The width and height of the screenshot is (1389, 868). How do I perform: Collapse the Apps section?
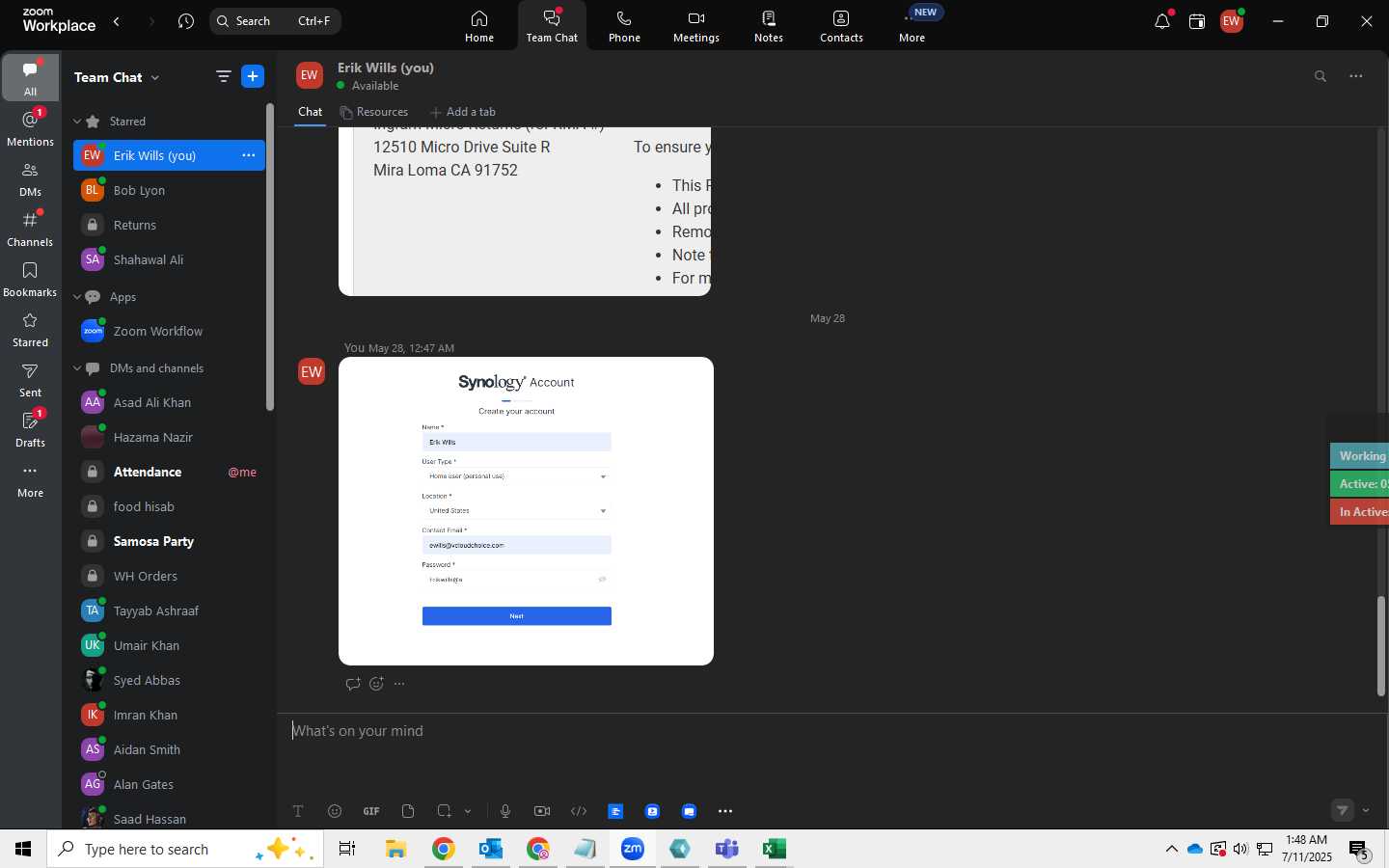77,297
